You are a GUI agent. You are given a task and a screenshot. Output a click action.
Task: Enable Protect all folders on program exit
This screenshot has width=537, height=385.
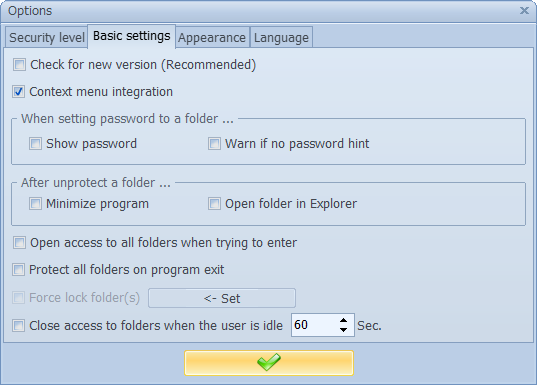[18, 270]
